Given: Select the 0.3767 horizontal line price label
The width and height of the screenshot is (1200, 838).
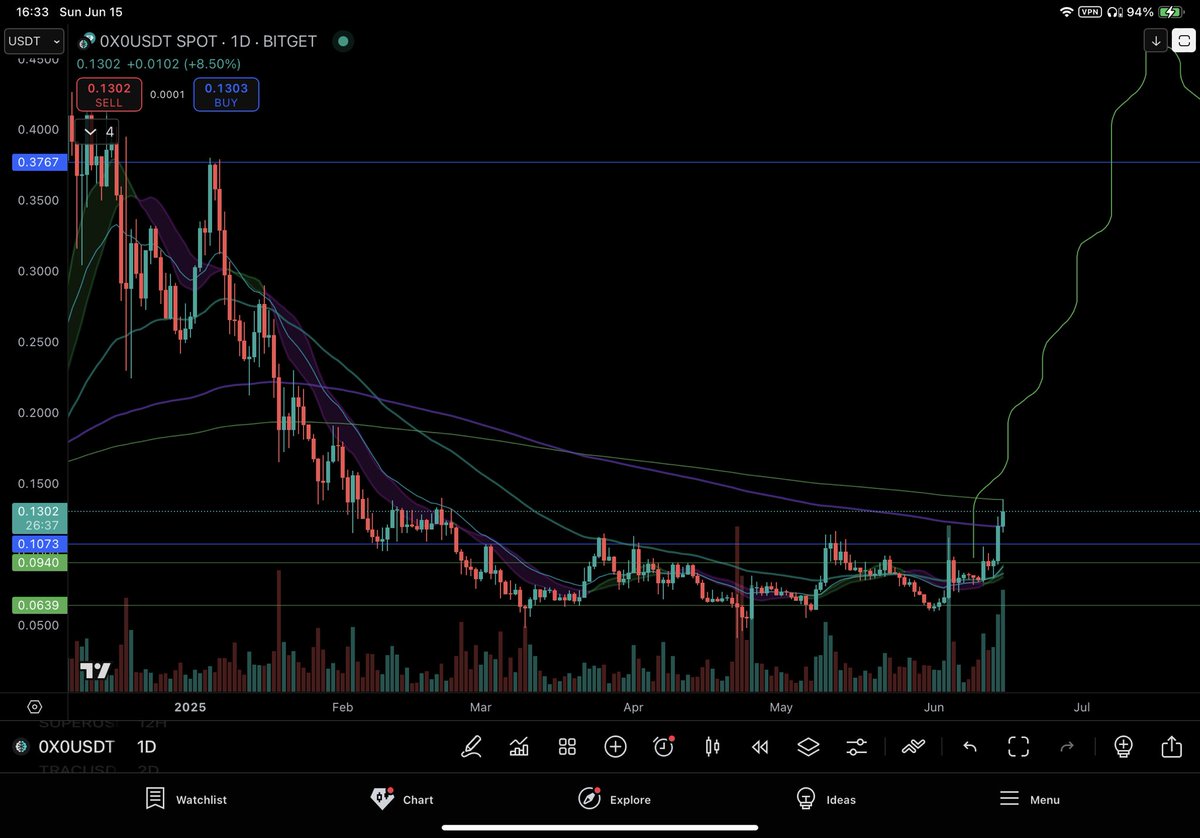Looking at the screenshot, I should [x=39, y=162].
